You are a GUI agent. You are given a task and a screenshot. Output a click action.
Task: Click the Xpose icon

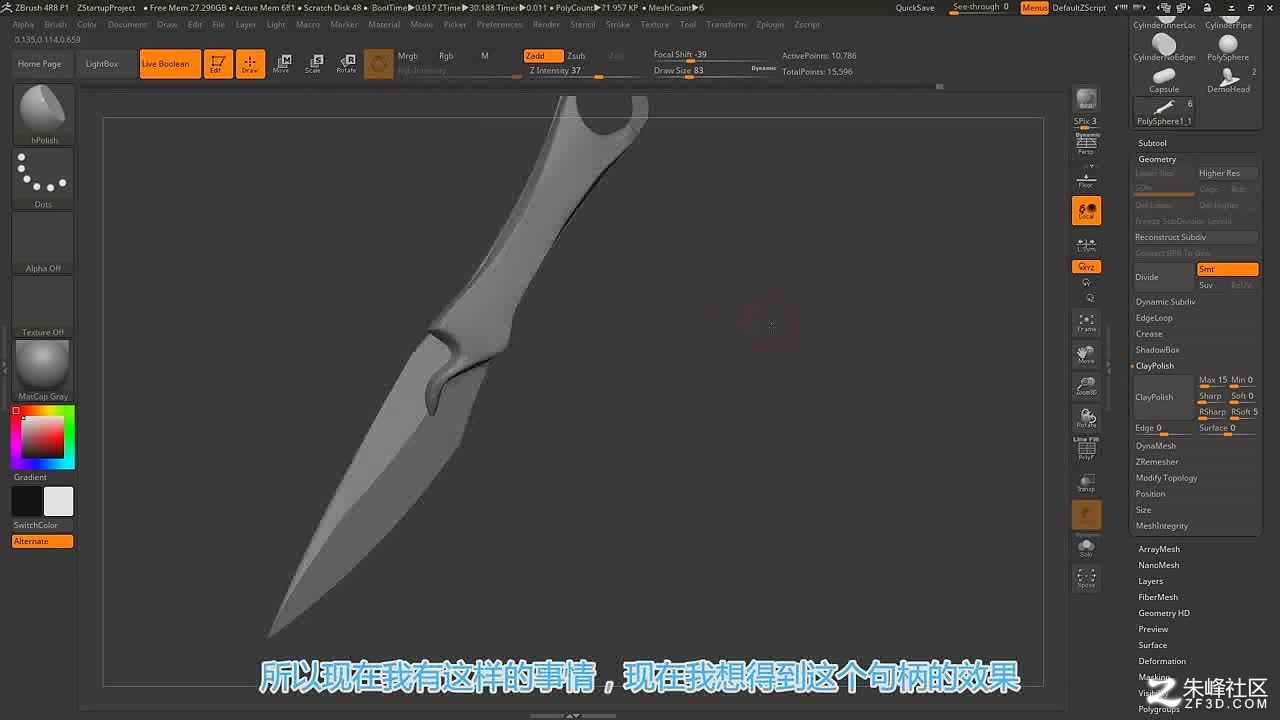coord(1086,578)
